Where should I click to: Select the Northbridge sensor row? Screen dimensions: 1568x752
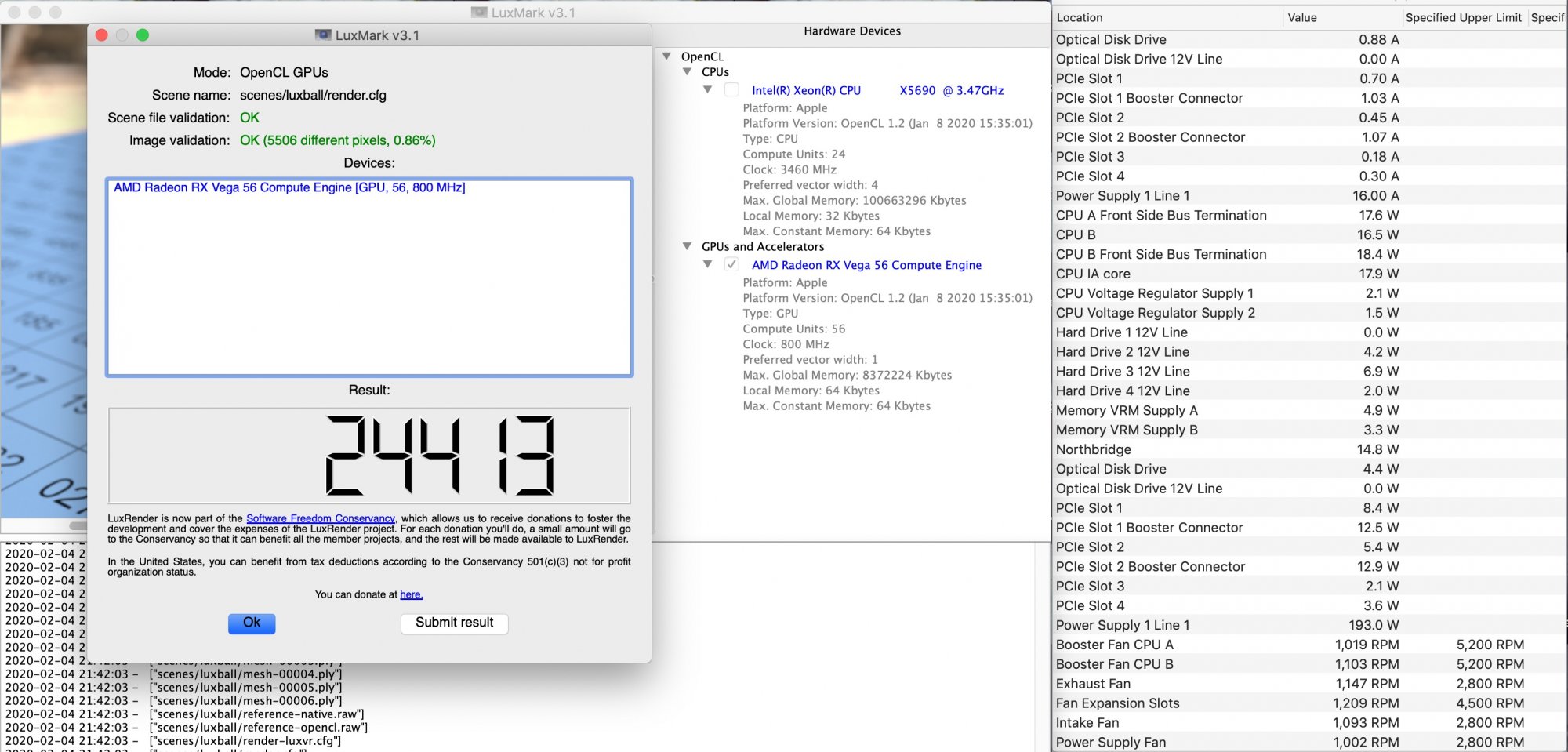[x=1308, y=449]
